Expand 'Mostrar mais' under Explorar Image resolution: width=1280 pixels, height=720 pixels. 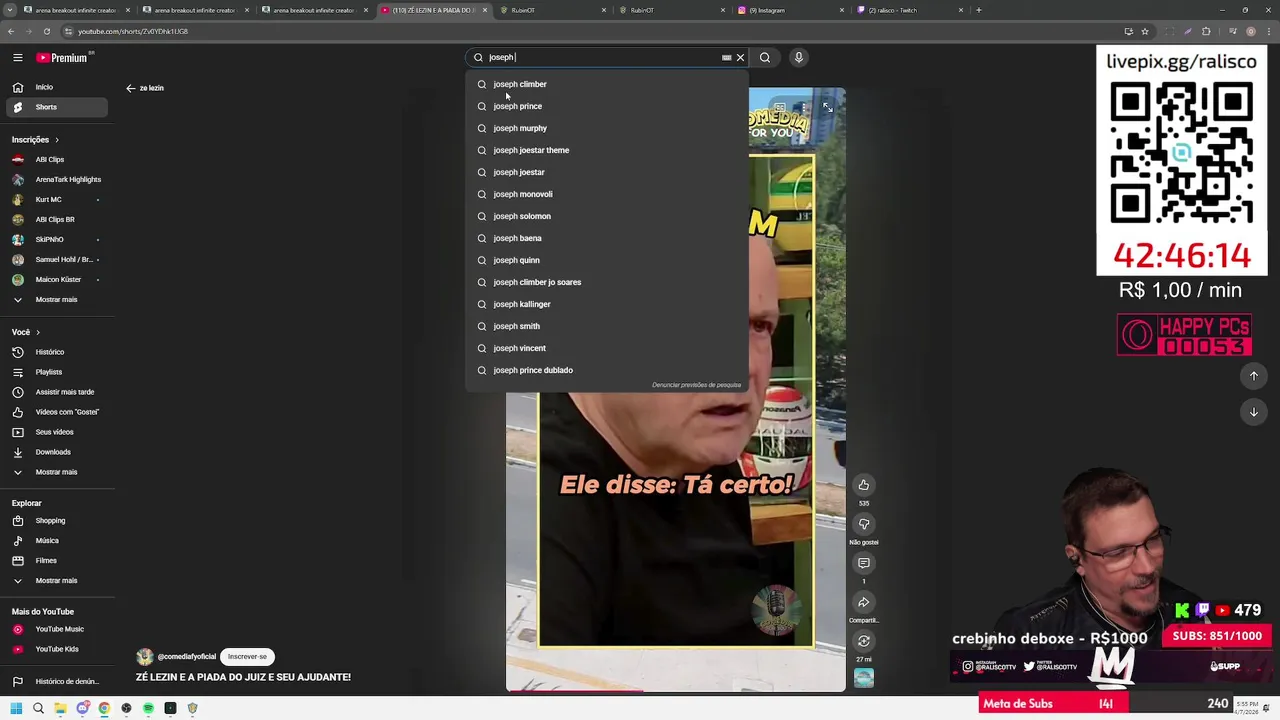click(x=57, y=580)
